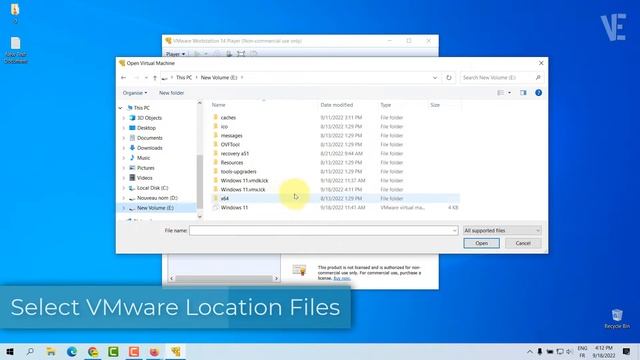The image size is (640, 360).
Task: Sort by the Name column header
Action: click(218, 105)
